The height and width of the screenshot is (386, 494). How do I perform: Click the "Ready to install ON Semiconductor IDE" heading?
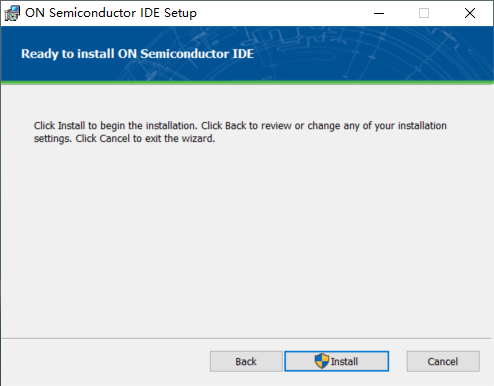[137, 54]
